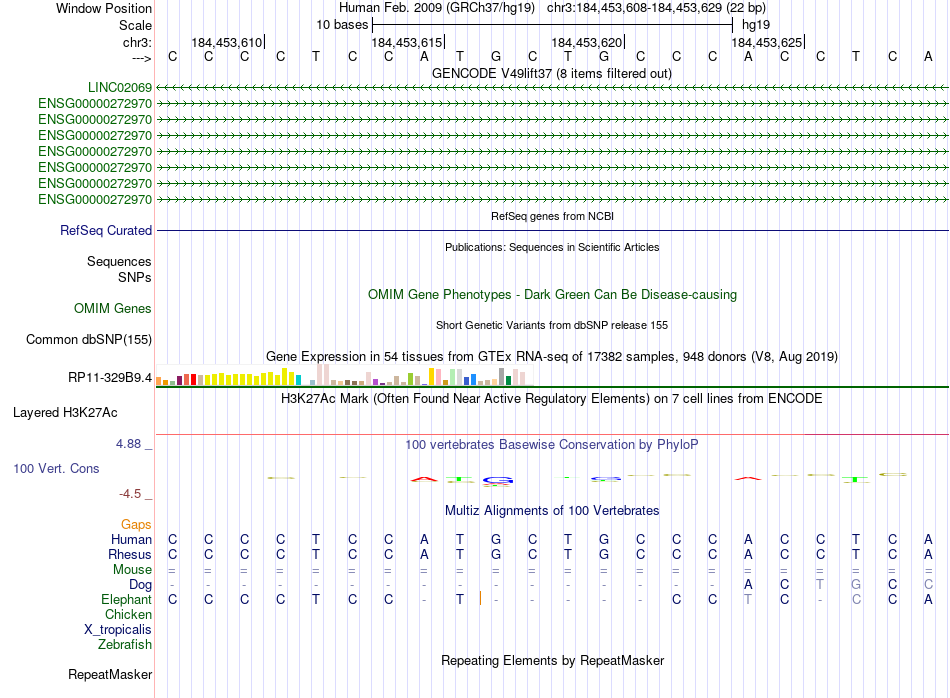Click the cyan bar in GTEx chart

[299, 381]
